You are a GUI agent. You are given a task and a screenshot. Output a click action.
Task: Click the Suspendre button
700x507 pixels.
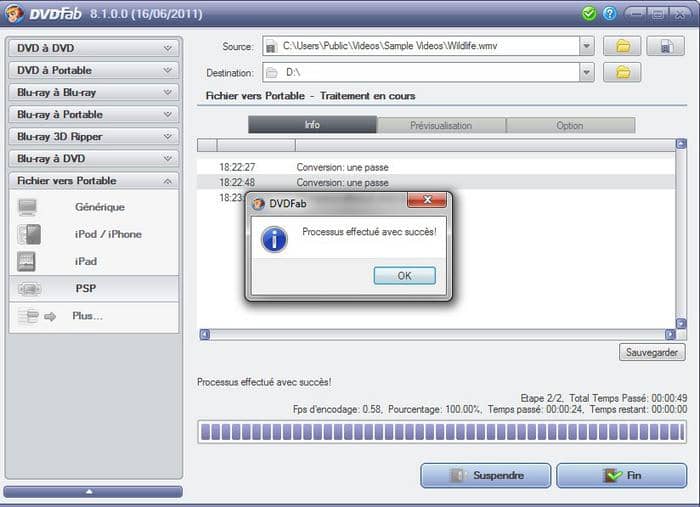[x=485, y=475]
